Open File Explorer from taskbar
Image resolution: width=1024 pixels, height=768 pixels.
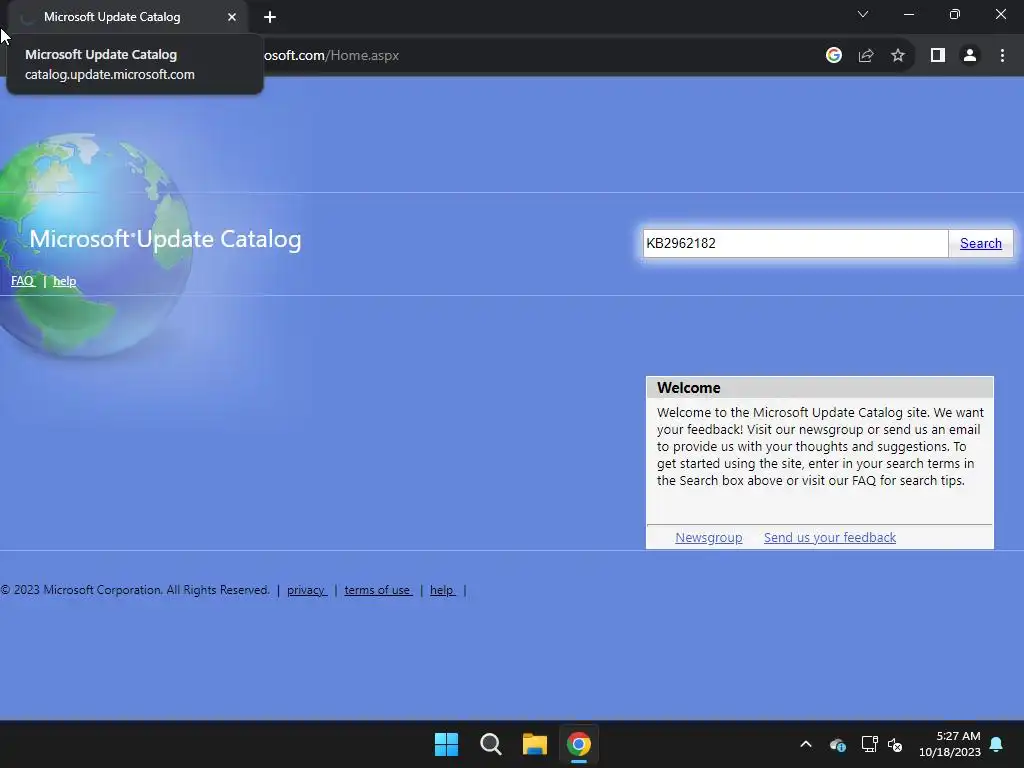tap(534, 744)
